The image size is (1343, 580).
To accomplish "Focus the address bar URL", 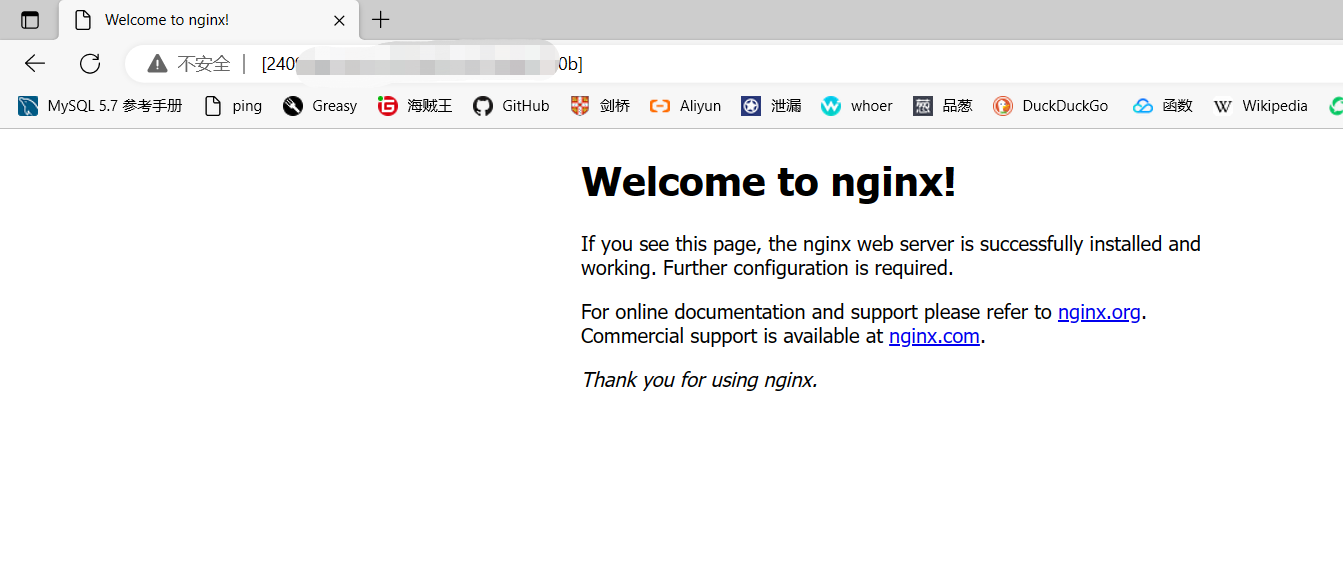I will 422,64.
